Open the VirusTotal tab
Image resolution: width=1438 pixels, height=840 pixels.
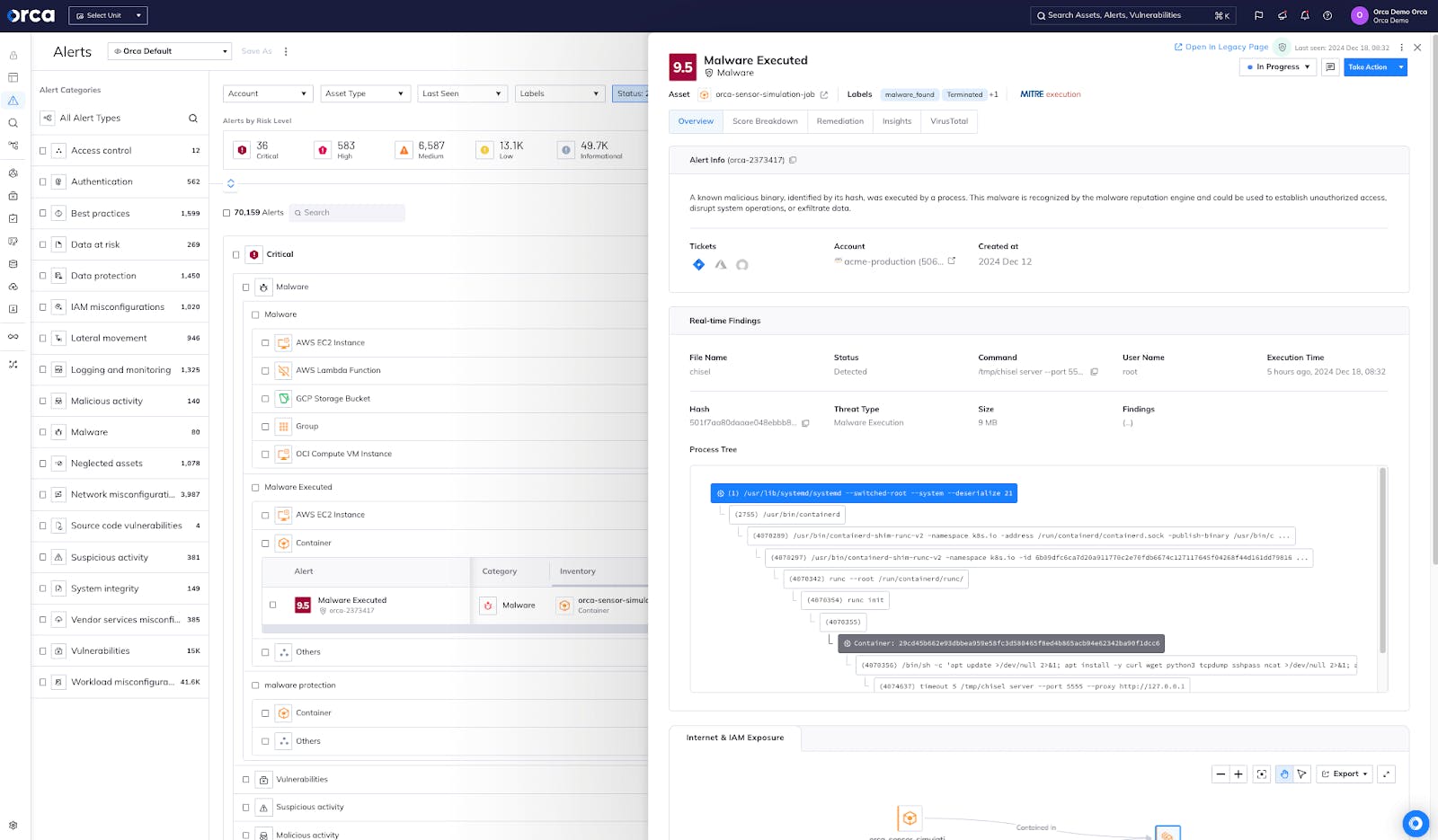point(949,121)
